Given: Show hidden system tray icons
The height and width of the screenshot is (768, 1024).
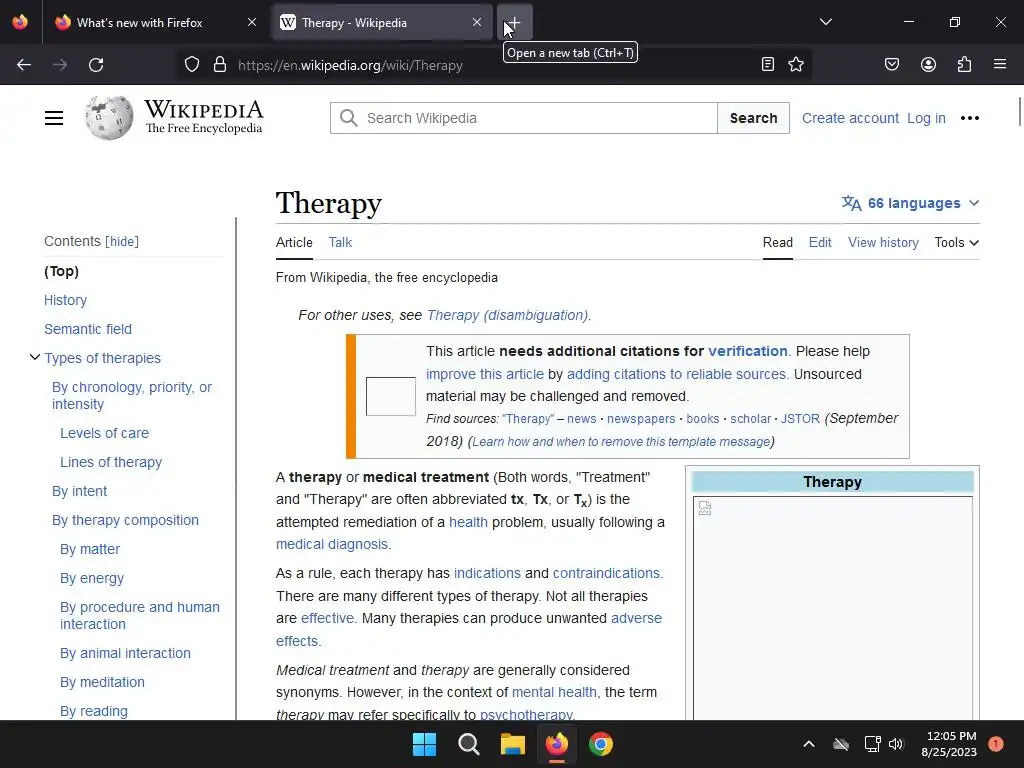Looking at the screenshot, I should [x=808, y=744].
